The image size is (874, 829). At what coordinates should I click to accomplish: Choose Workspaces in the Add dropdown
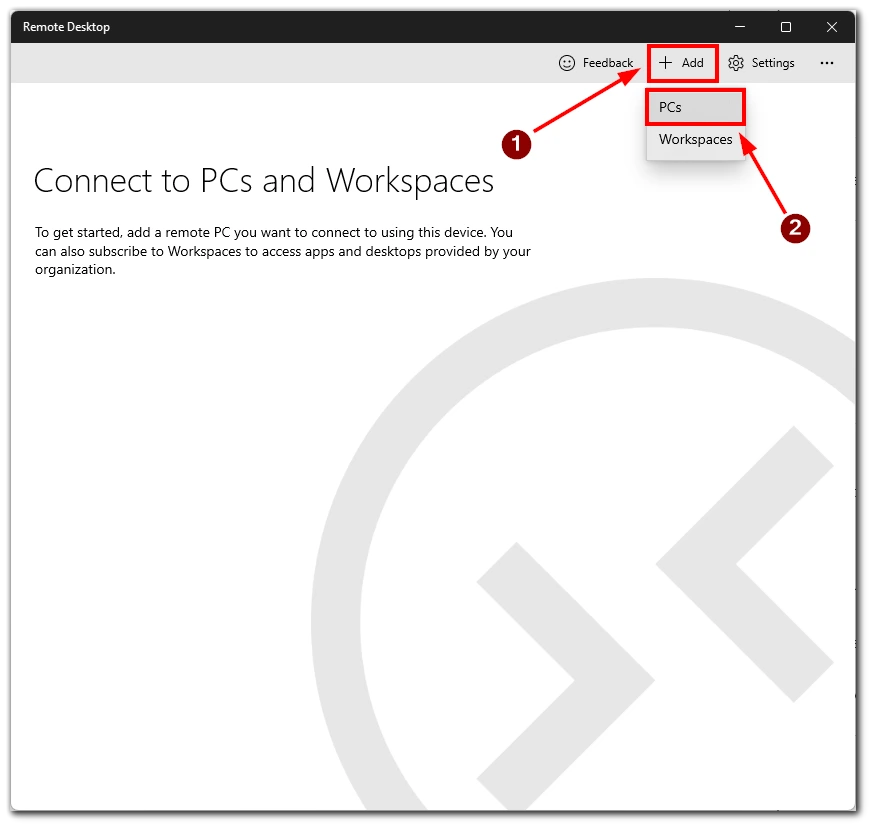695,139
